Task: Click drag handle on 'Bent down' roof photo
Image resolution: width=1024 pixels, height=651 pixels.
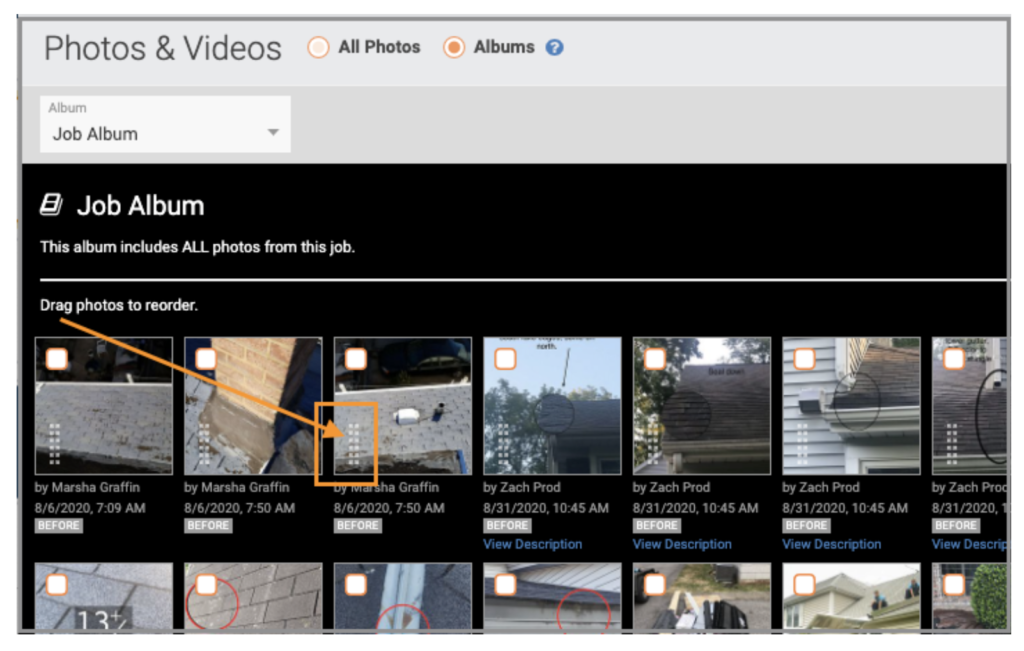Action: point(653,443)
